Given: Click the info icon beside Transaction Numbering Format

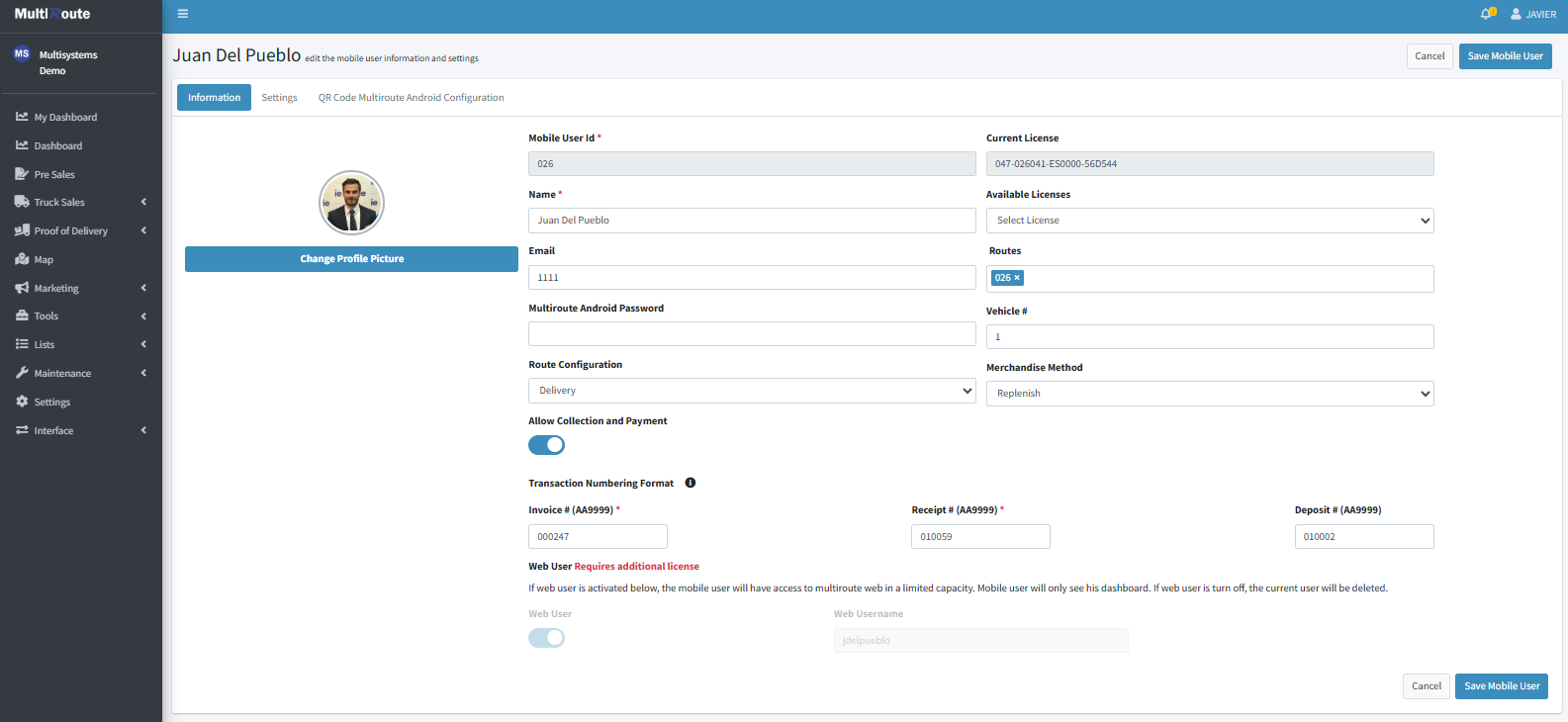Looking at the screenshot, I should pyautogui.click(x=691, y=483).
